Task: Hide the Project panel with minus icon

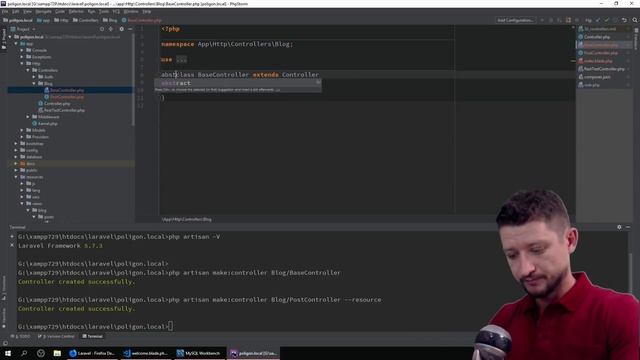Action: 130,29
